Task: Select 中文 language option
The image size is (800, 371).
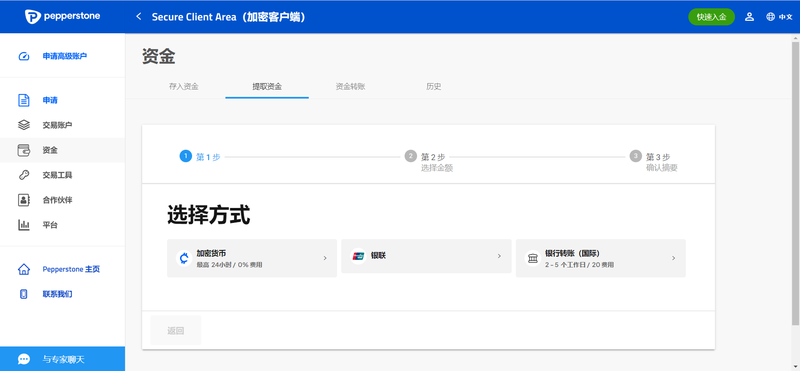Action: [785, 17]
